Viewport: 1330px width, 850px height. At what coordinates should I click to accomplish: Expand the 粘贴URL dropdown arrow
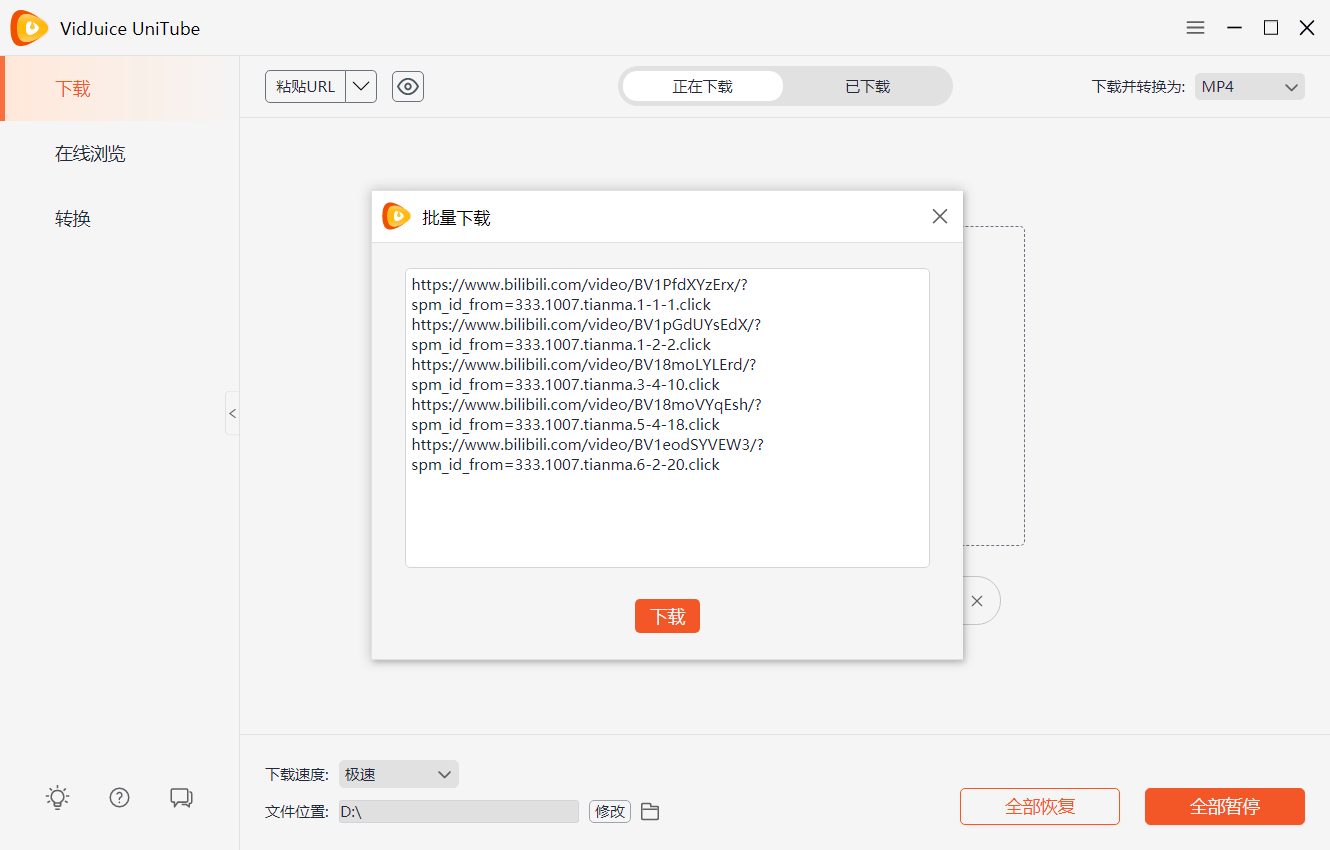[361, 87]
